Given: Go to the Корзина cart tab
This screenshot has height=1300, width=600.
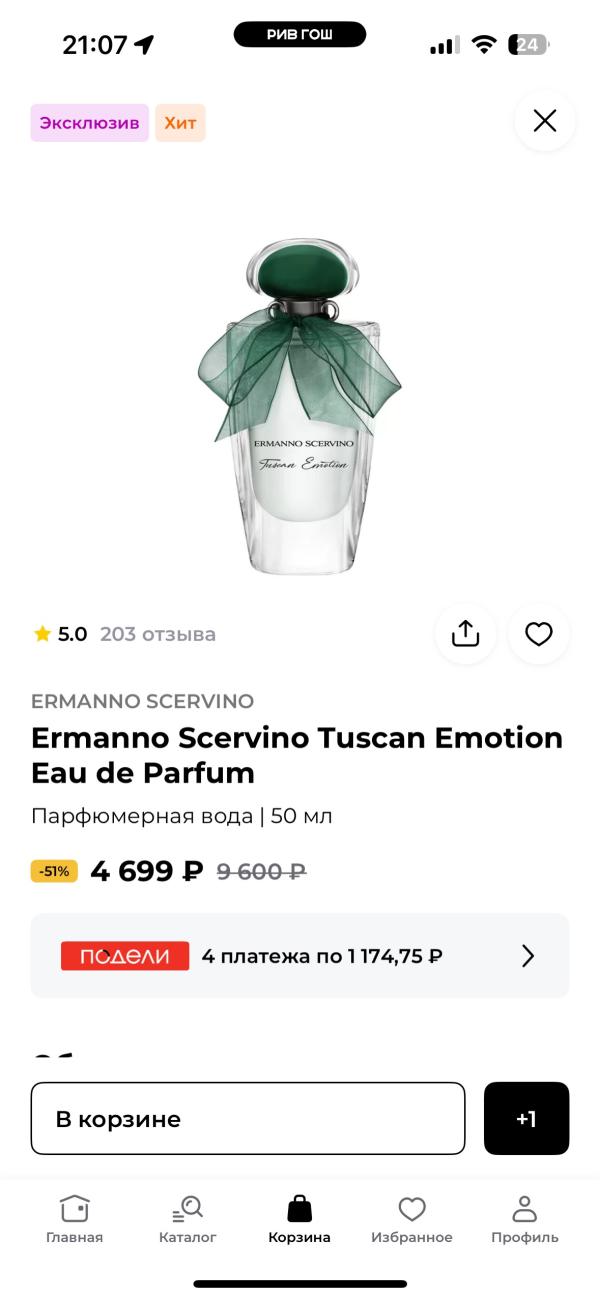Looking at the screenshot, I should click(x=299, y=1220).
